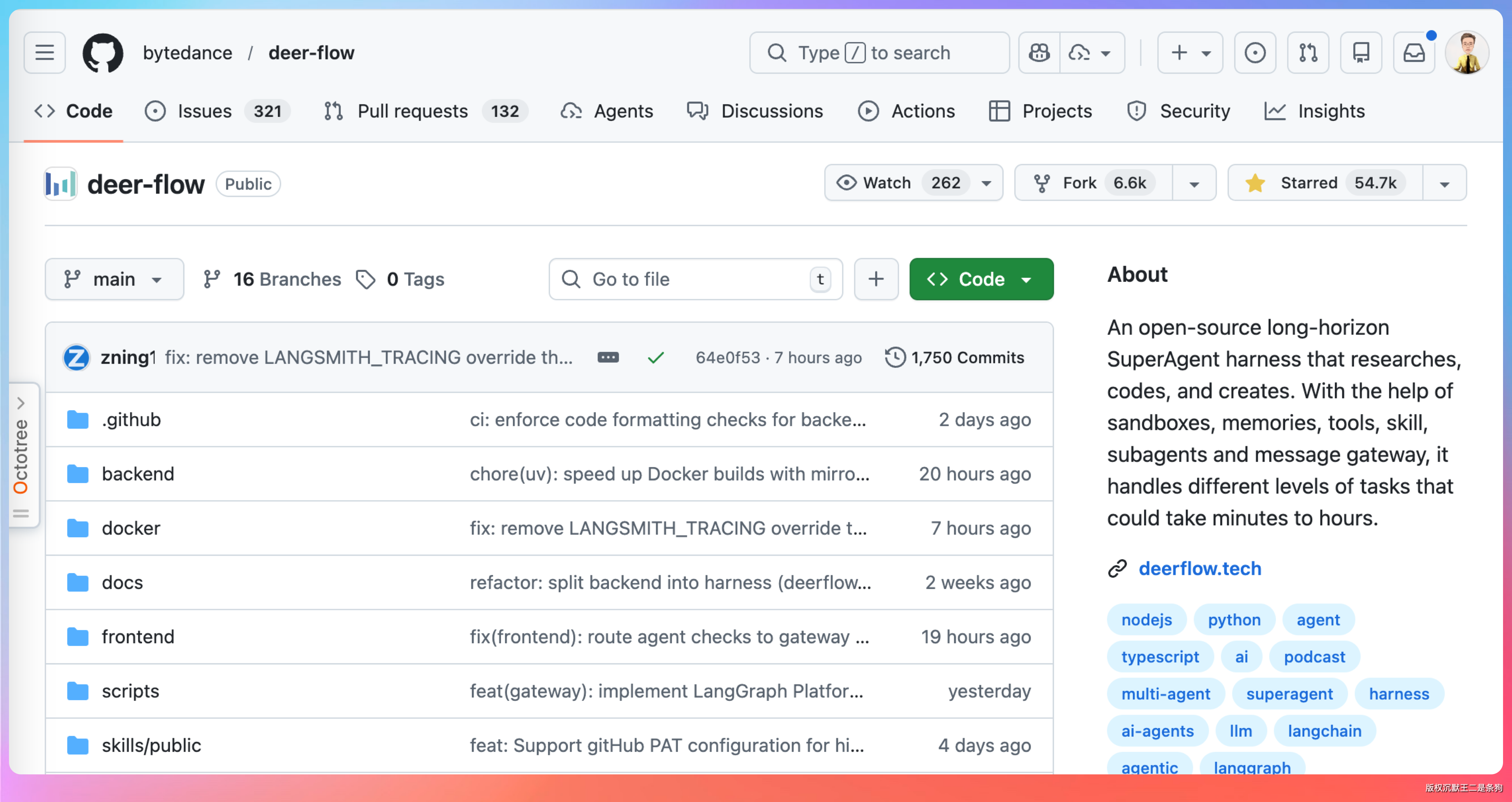Open the deerflow.tech website link
The width and height of the screenshot is (1512, 802).
tap(1199, 569)
